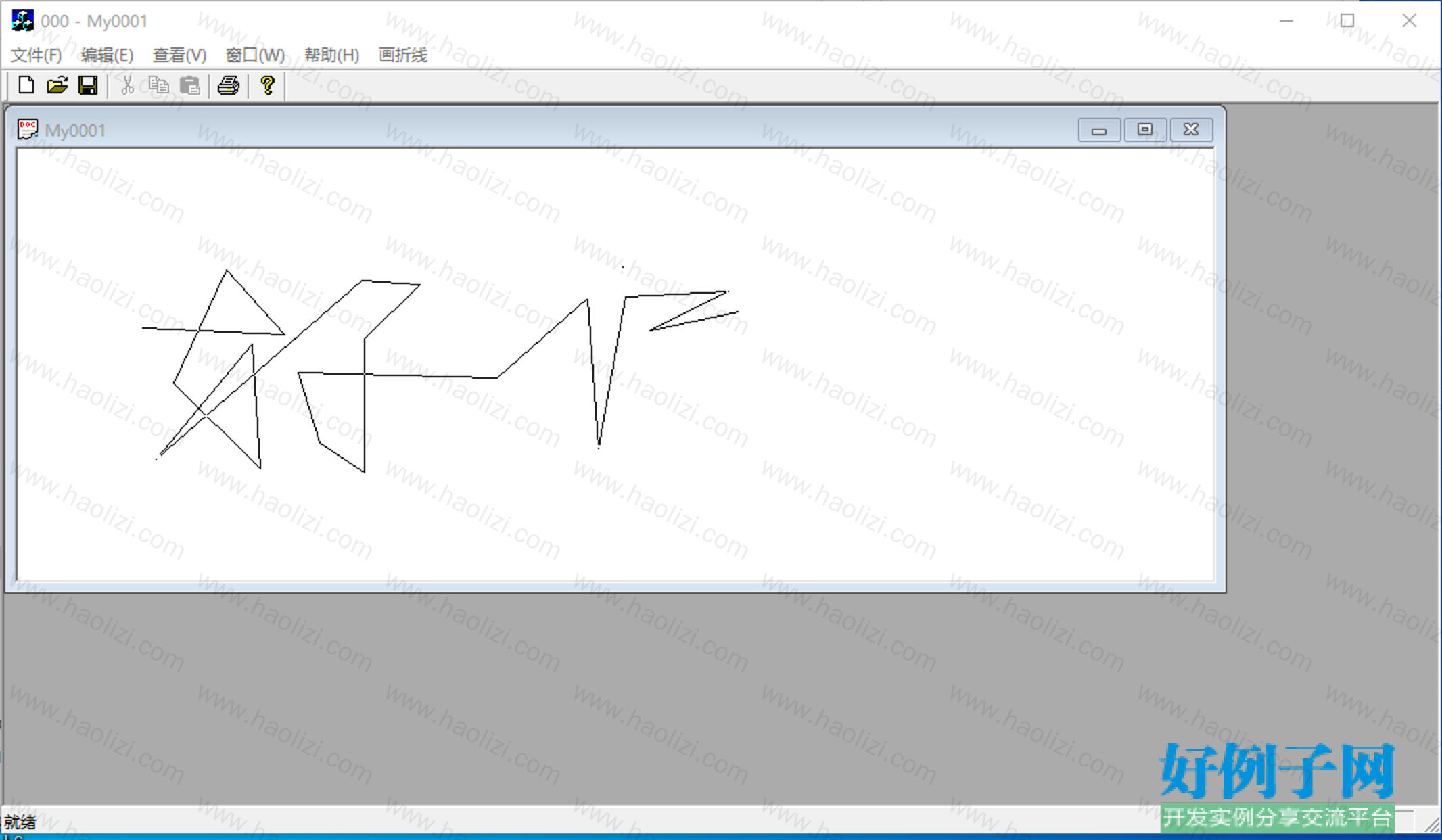Click the My0001 child window document icon

point(28,129)
